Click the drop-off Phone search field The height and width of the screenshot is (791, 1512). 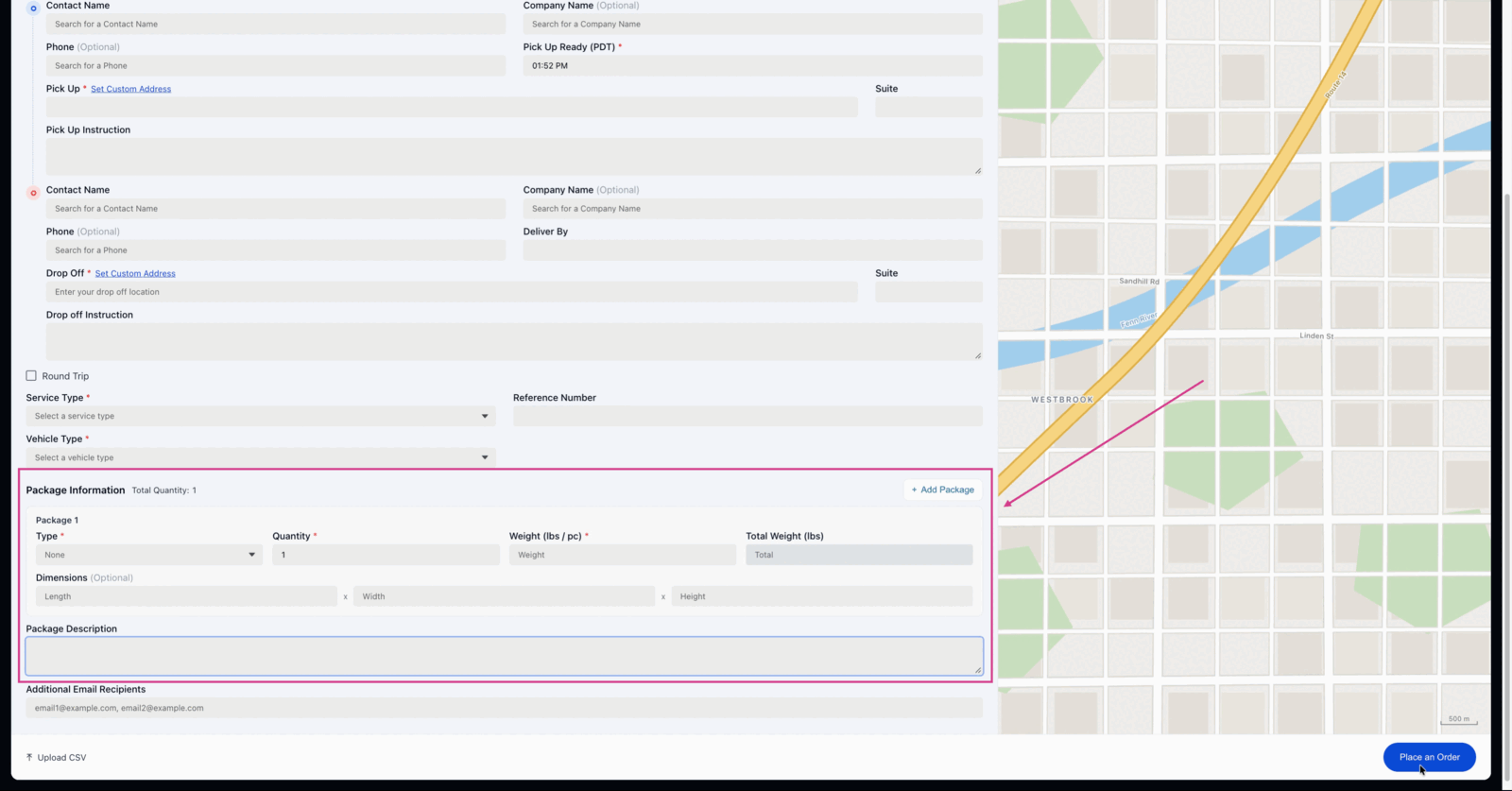[x=276, y=250]
